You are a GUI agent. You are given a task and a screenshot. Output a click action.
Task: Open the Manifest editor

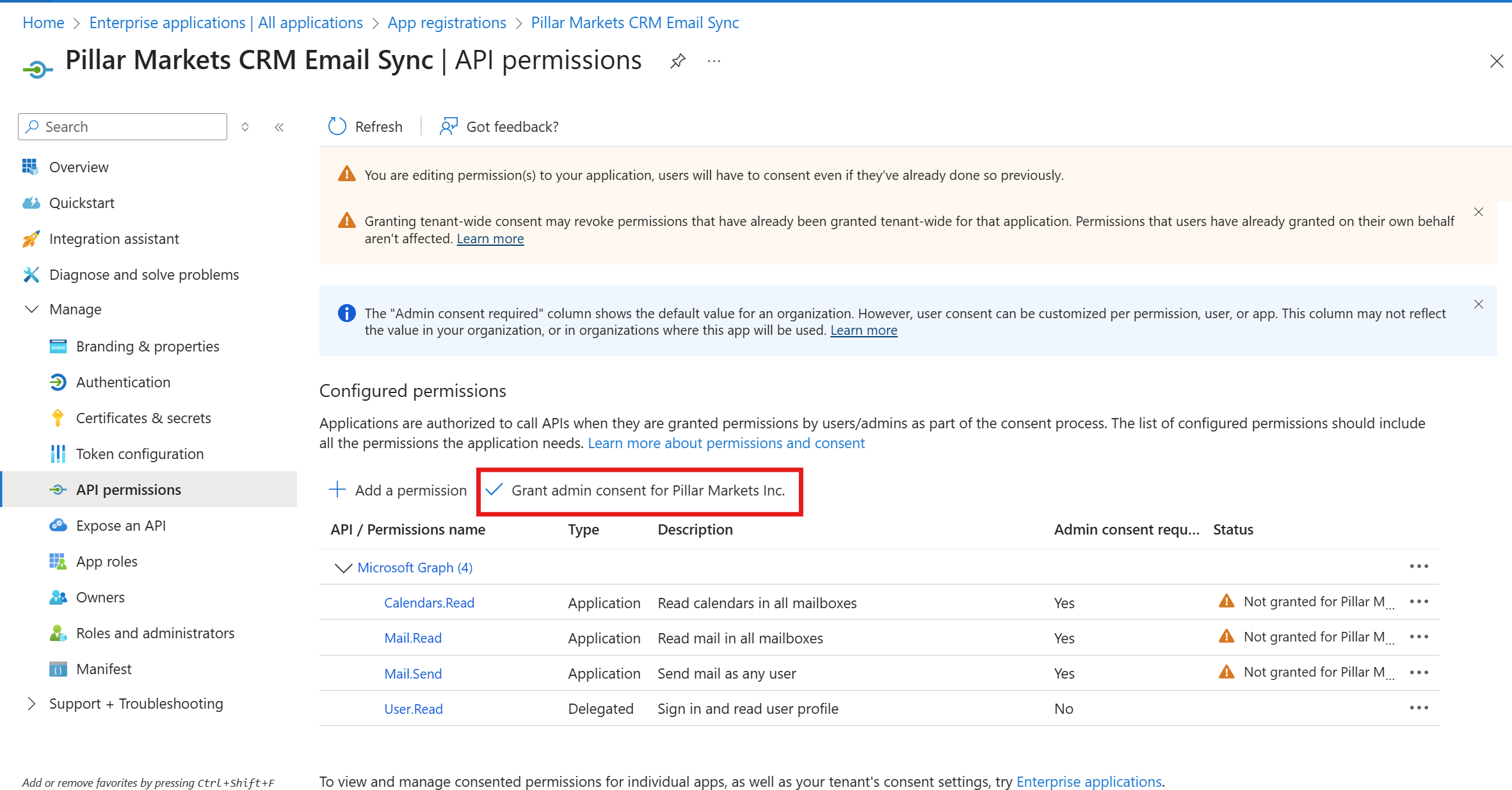pyautogui.click(x=104, y=669)
